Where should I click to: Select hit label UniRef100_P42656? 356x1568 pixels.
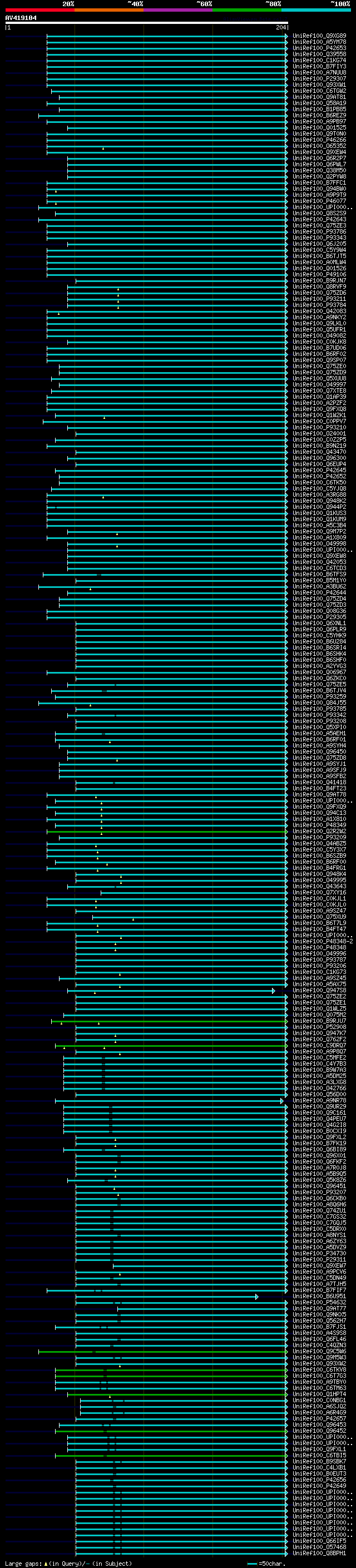tap(319, 1480)
